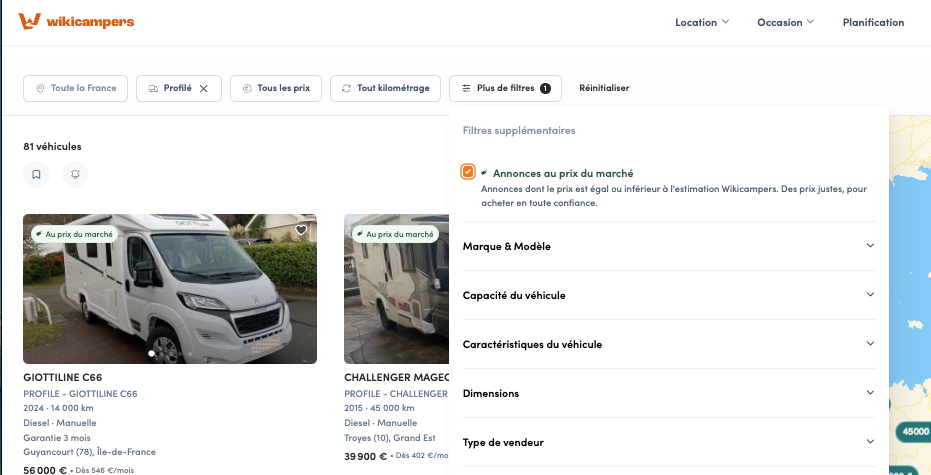Expand the Marque & Modèle section

(x=669, y=246)
